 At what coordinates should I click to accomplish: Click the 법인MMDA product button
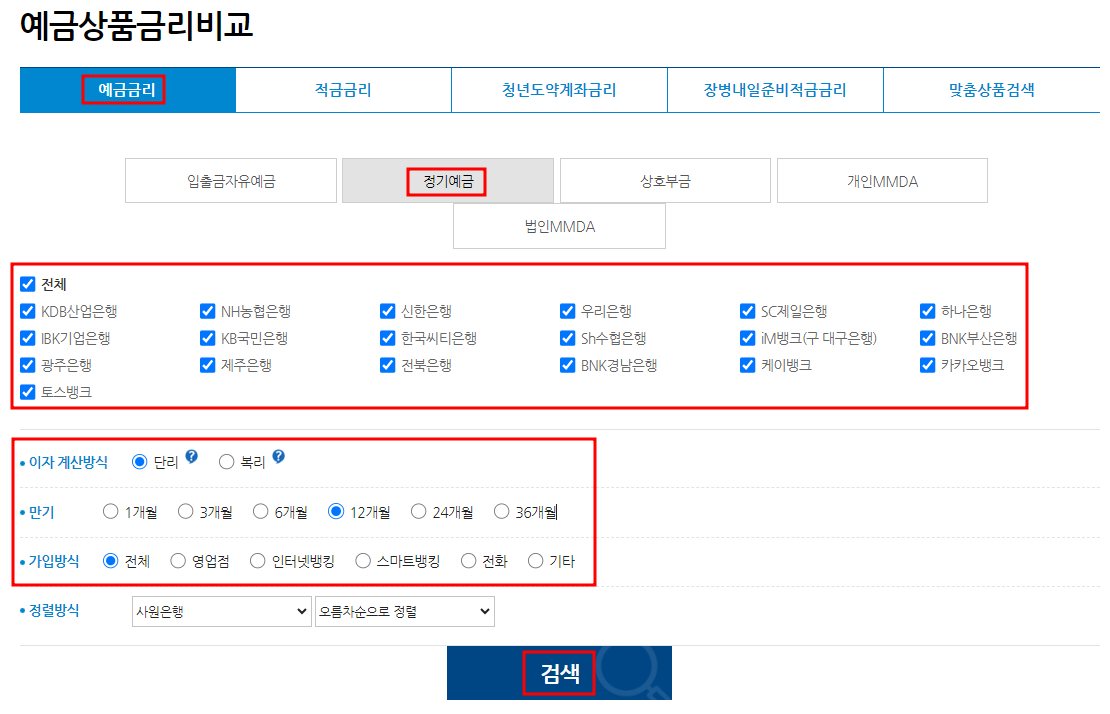point(559,225)
